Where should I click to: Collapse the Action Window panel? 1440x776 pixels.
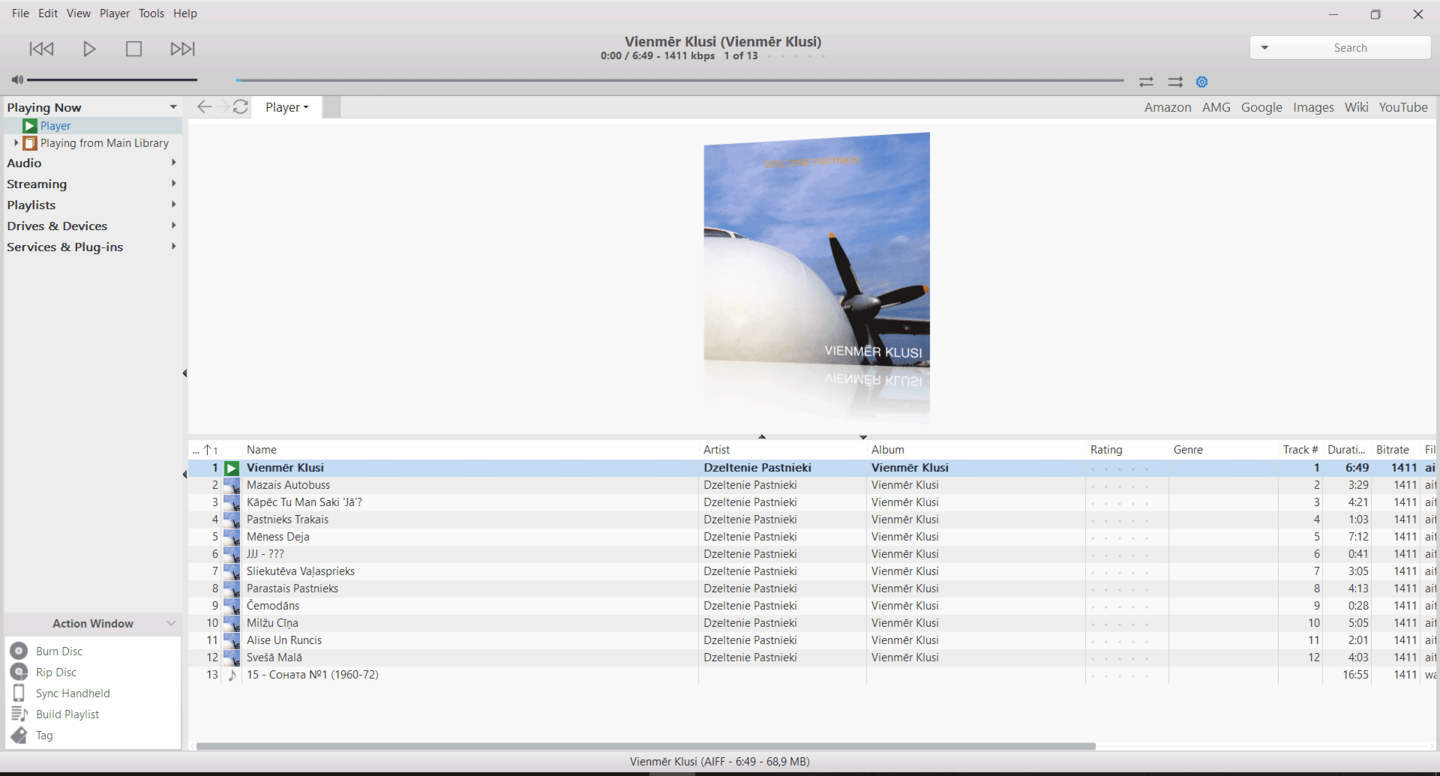[171, 623]
